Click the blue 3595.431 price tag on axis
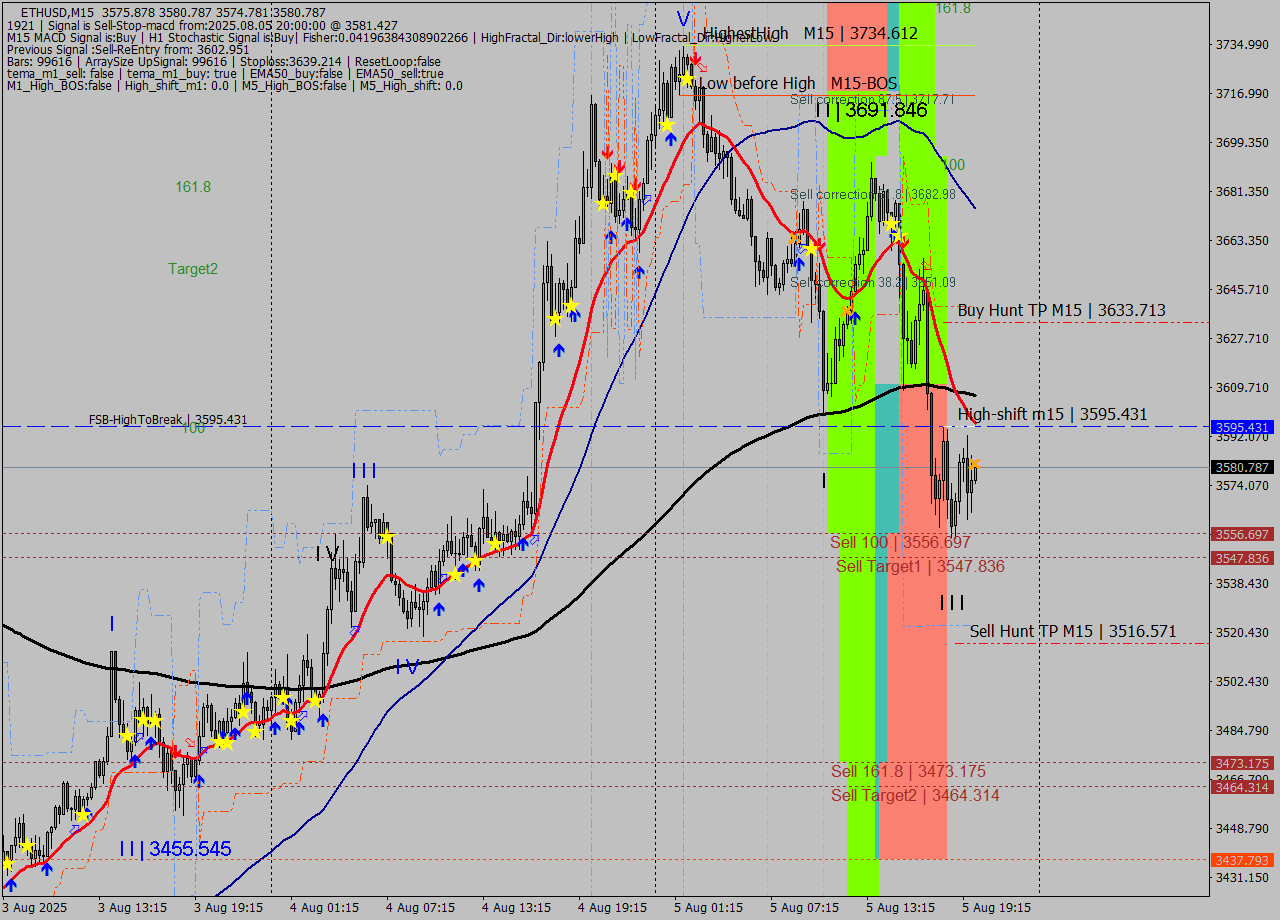The width and height of the screenshot is (1280, 920). tap(1241, 427)
